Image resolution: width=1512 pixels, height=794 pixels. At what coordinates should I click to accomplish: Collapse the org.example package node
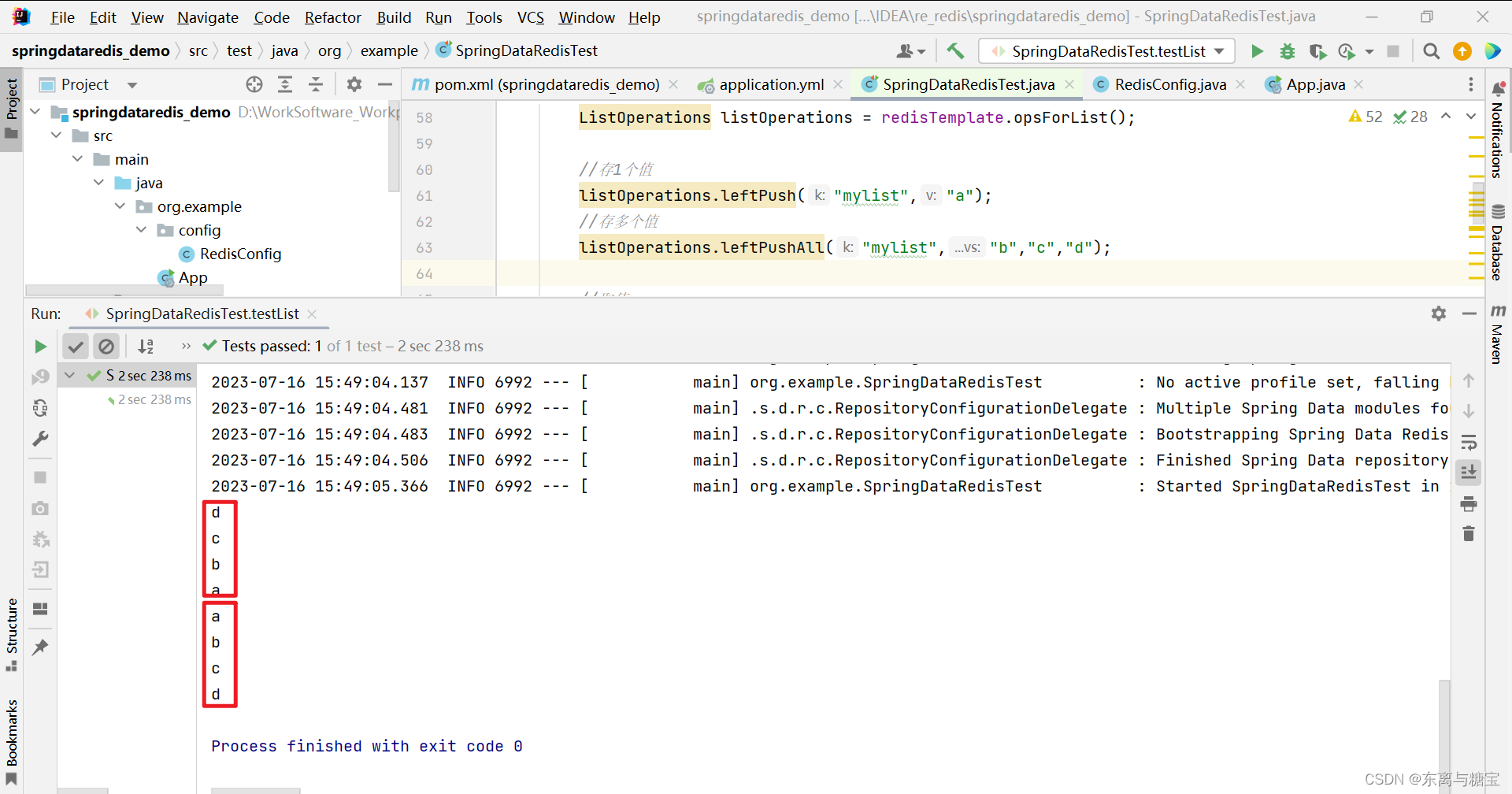(x=120, y=206)
